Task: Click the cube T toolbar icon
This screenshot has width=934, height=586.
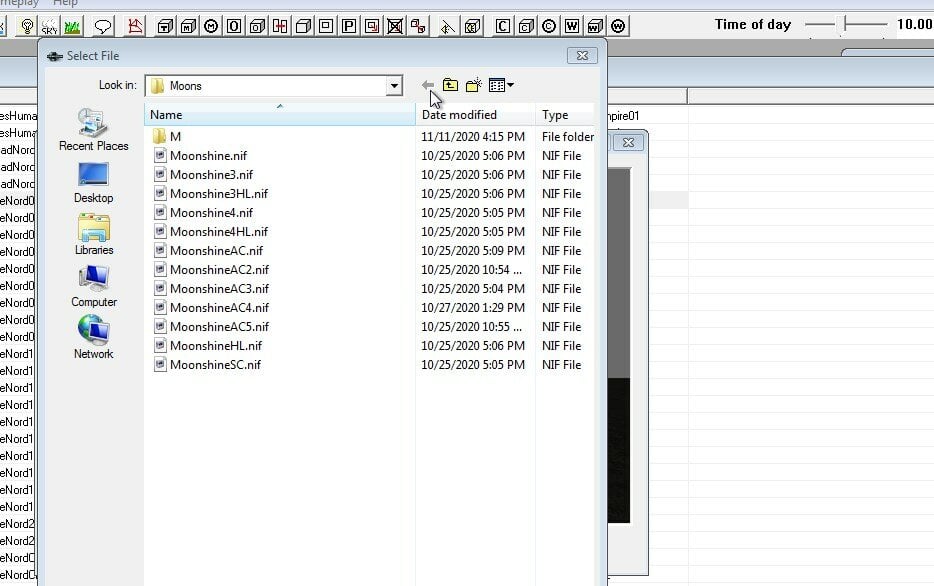Action: click(x=166, y=26)
